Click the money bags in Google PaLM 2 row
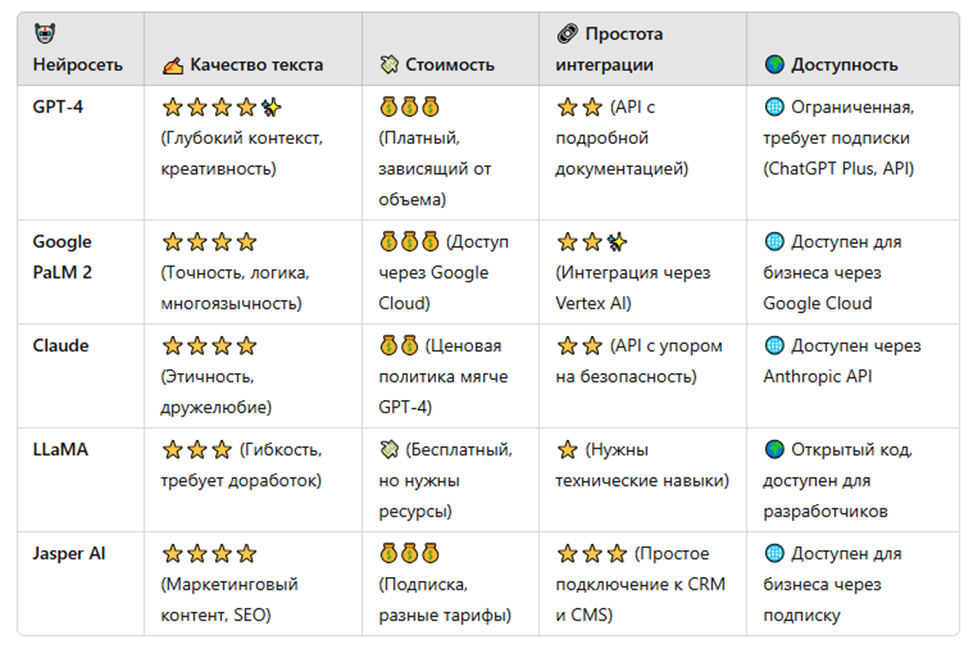This screenshot has width=973, height=653. pos(409,242)
